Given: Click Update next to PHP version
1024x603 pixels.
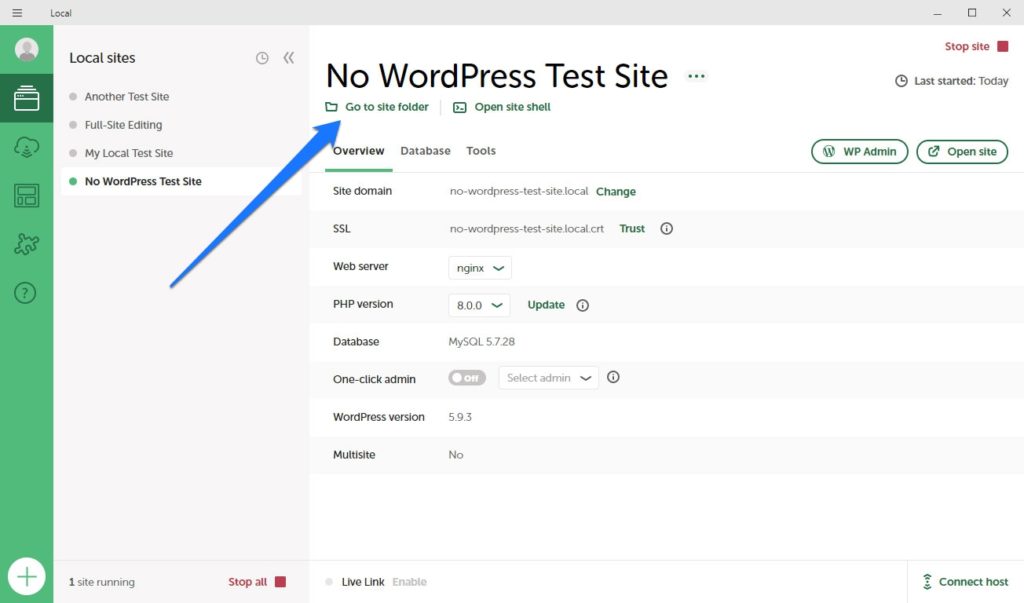Looking at the screenshot, I should [x=546, y=305].
